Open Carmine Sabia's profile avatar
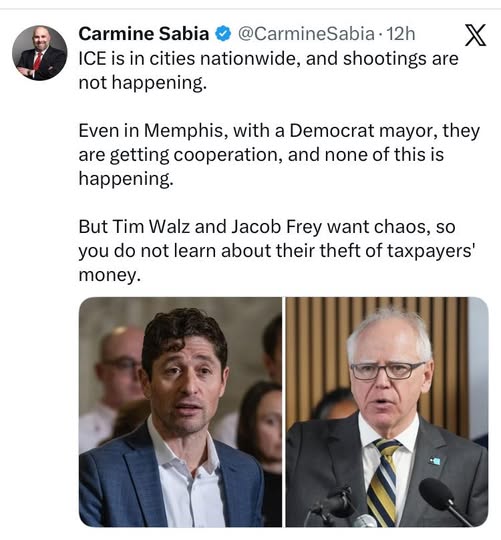 click(40, 53)
